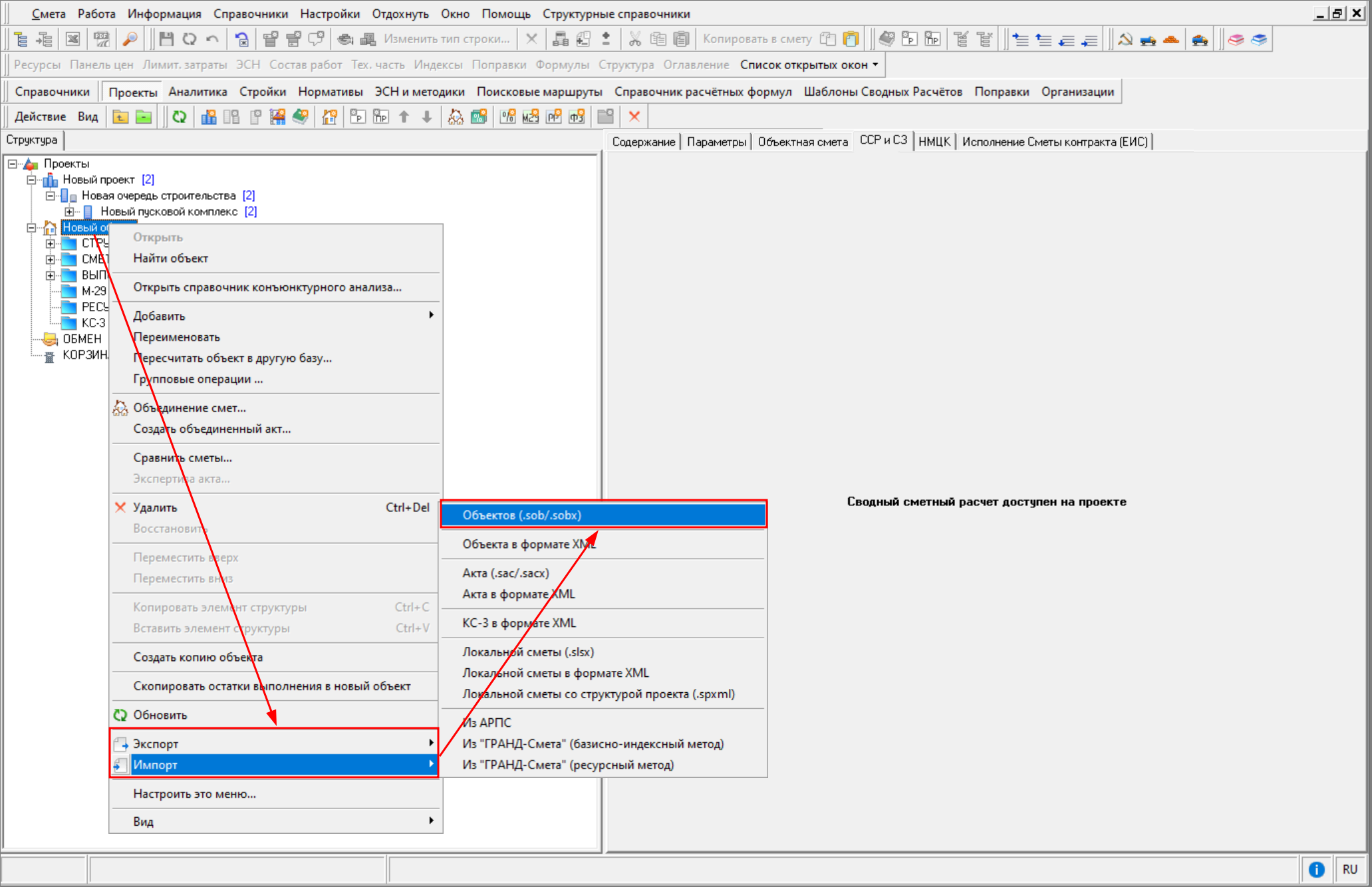Click Найти объект in context menu
The image size is (1372, 887).
point(275,258)
